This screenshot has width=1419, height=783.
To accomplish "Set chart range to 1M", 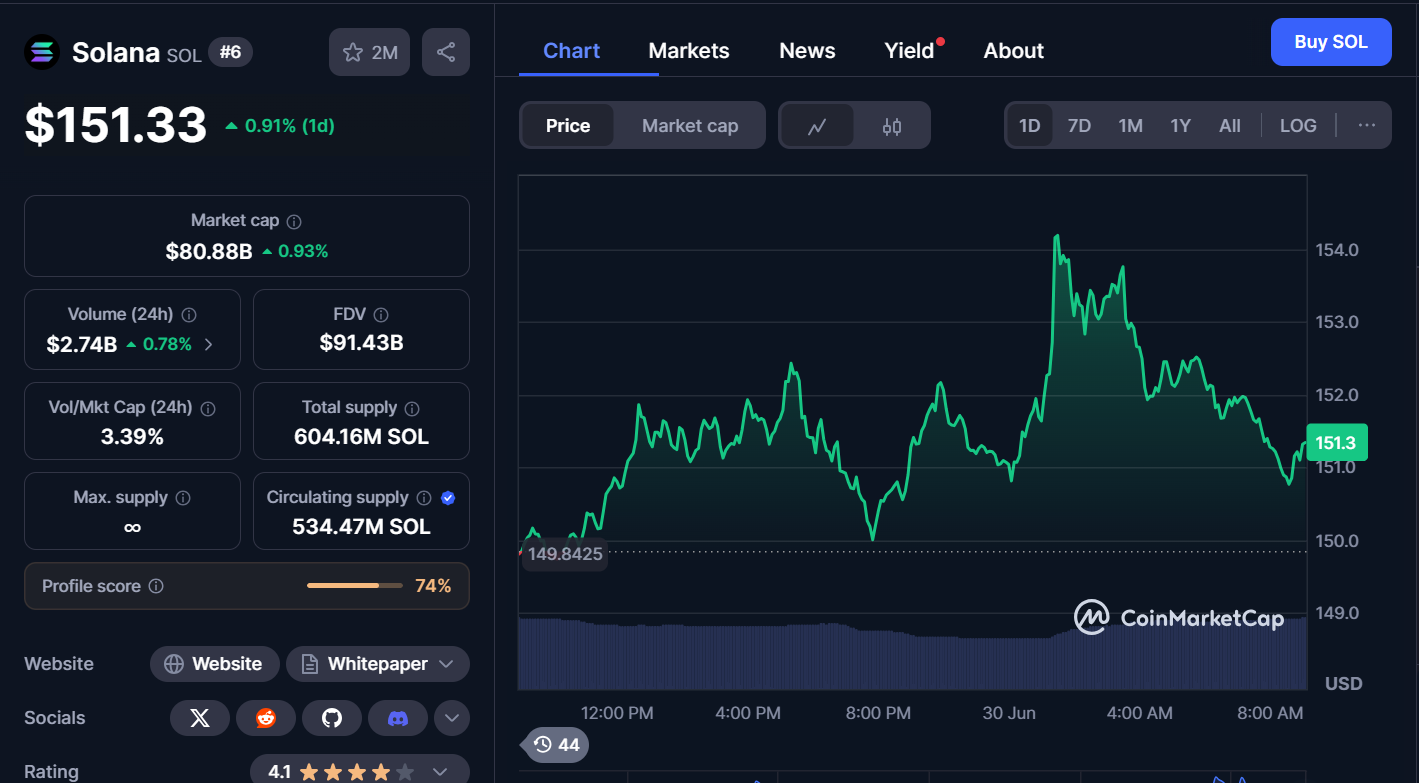I will click(1131, 126).
